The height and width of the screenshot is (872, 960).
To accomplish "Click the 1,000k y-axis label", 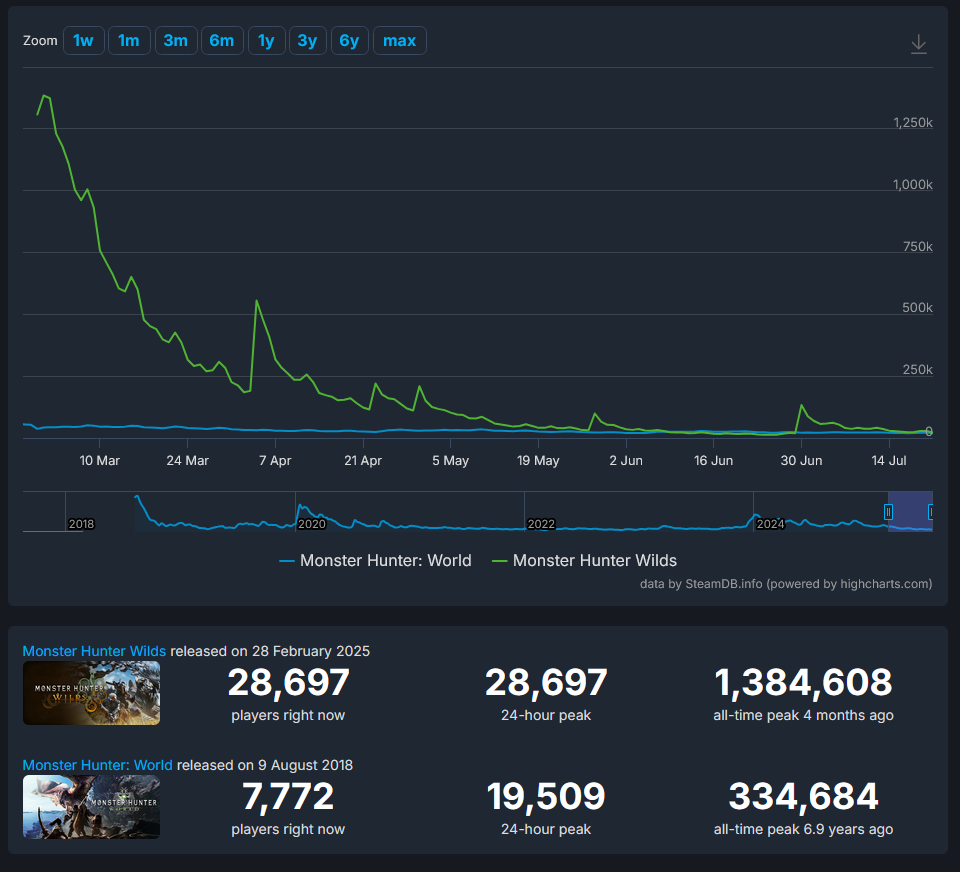I will coord(913,184).
